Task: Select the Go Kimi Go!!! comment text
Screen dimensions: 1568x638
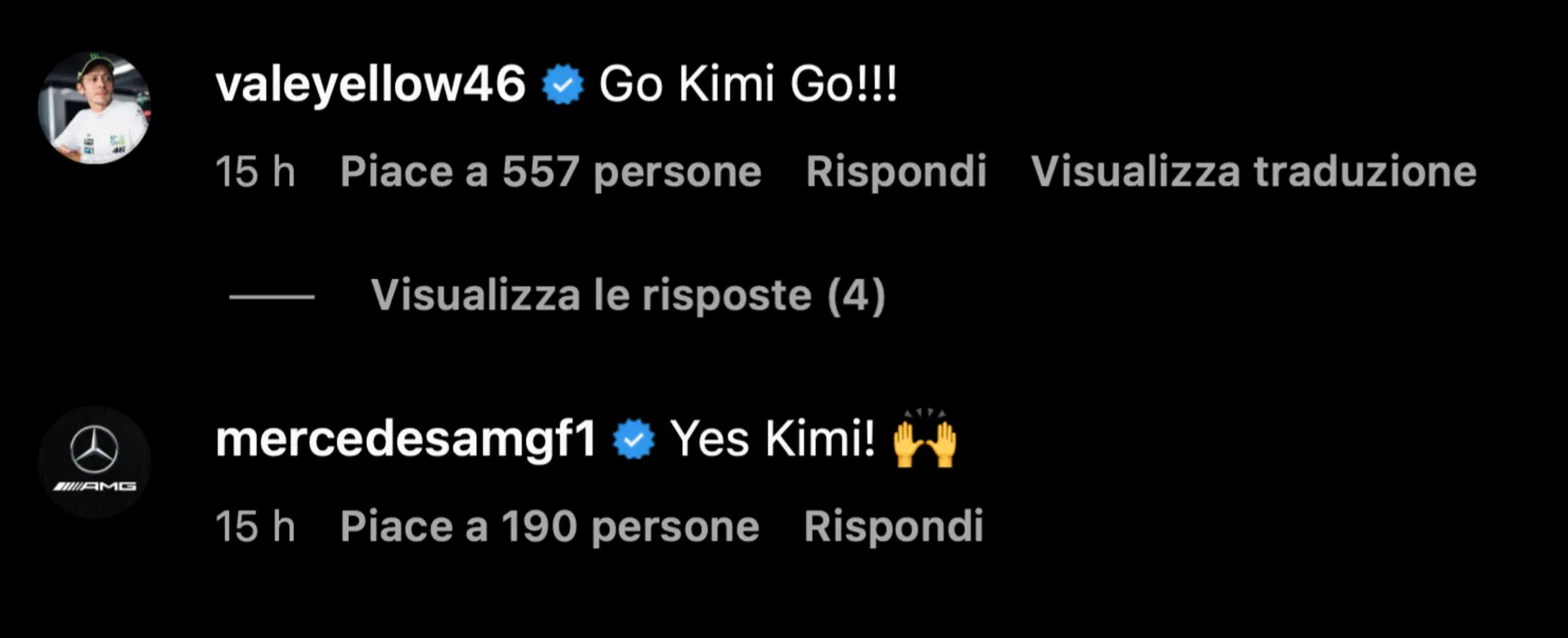Action: pyautogui.click(x=748, y=84)
